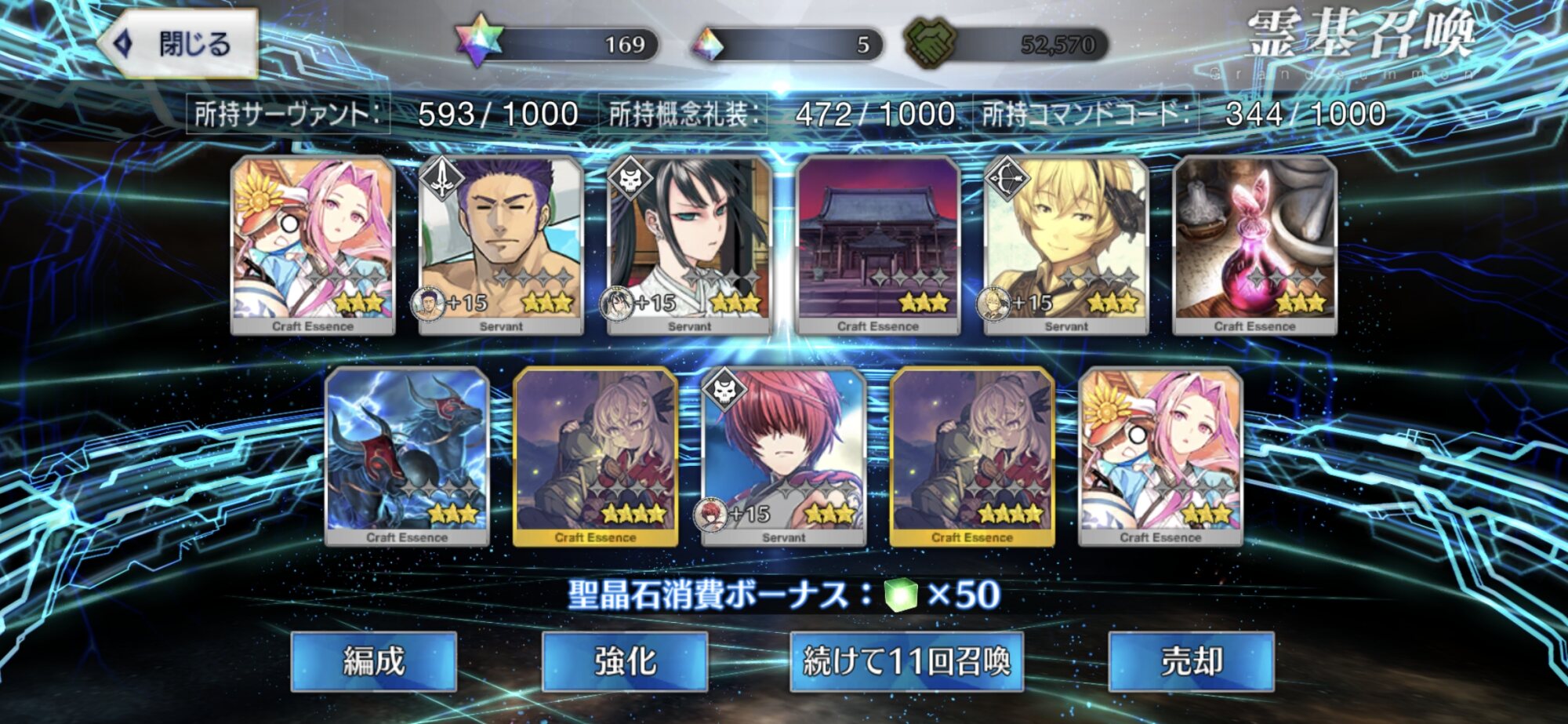Open the 編成 party formation button
Screen dimensions: 1568x724
[374, 661]
